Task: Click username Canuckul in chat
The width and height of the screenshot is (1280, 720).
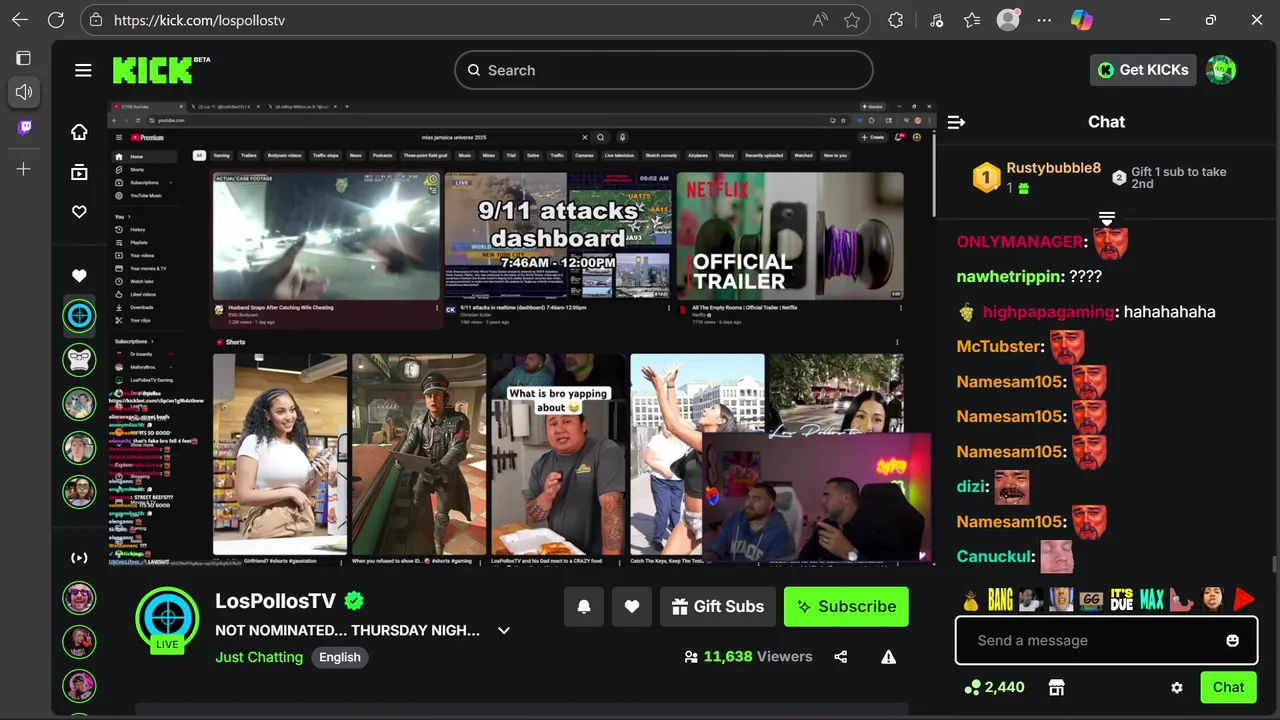Action: [994, 557]
